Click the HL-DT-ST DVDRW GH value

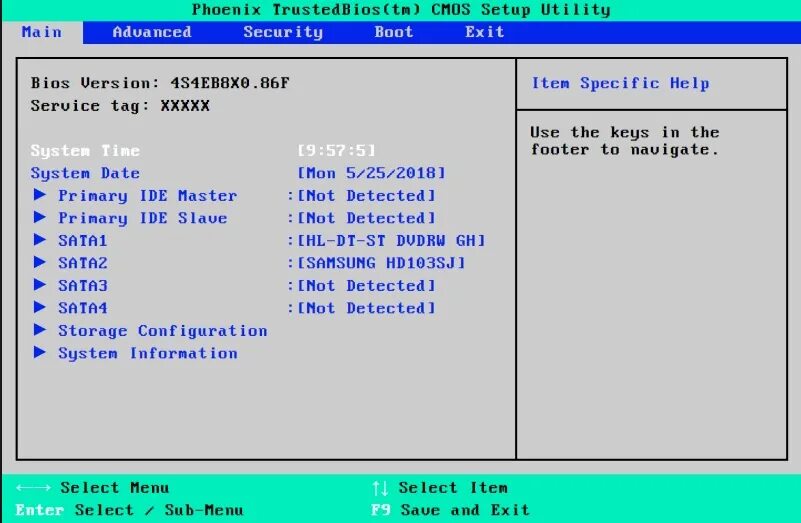click(x=391, y=240)
